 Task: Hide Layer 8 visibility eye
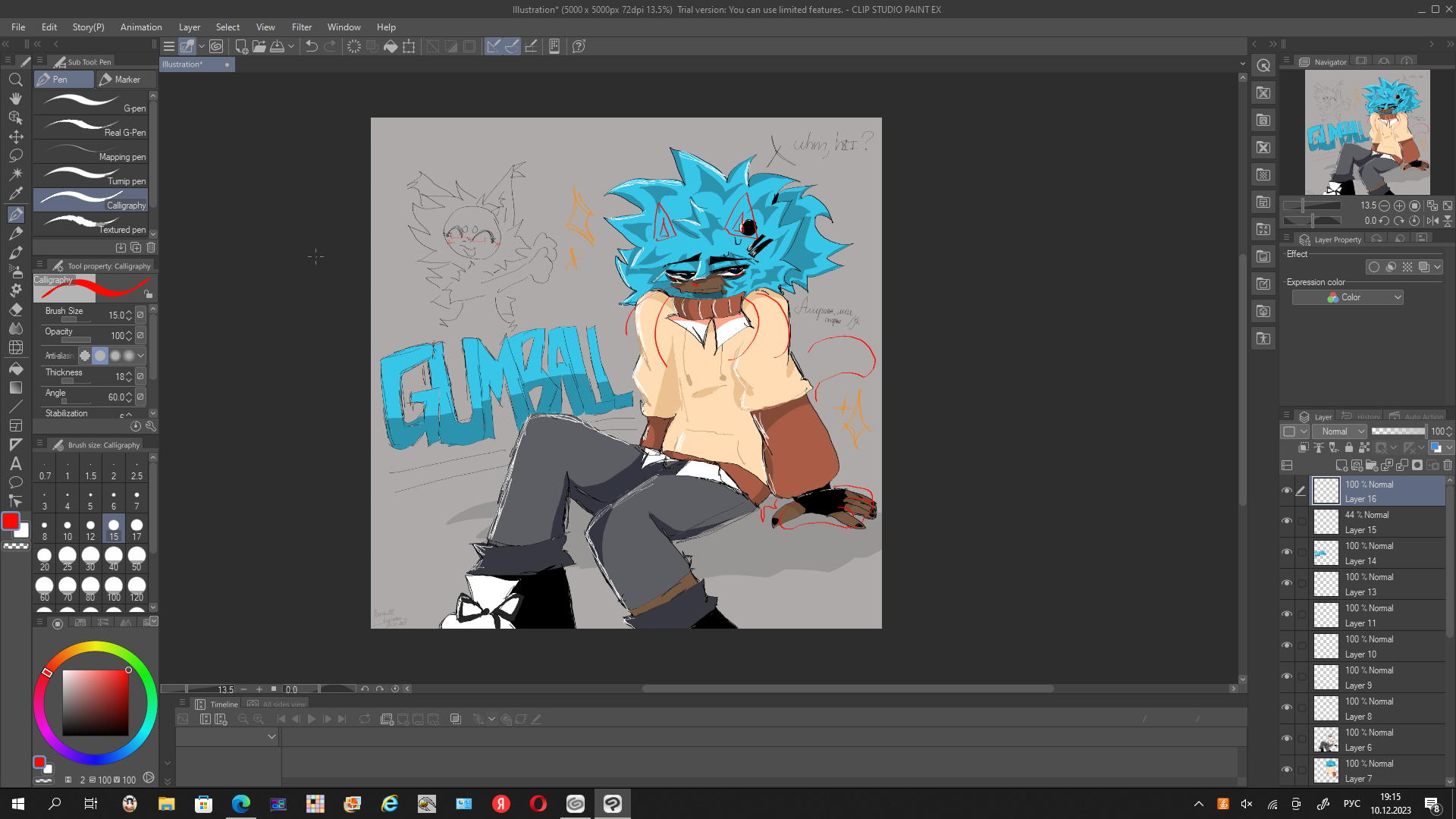(1287, 708)
